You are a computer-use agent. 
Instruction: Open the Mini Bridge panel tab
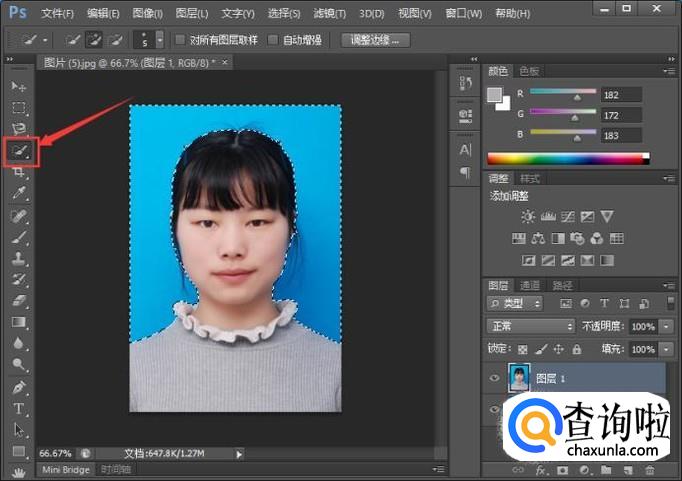[66, 469]
